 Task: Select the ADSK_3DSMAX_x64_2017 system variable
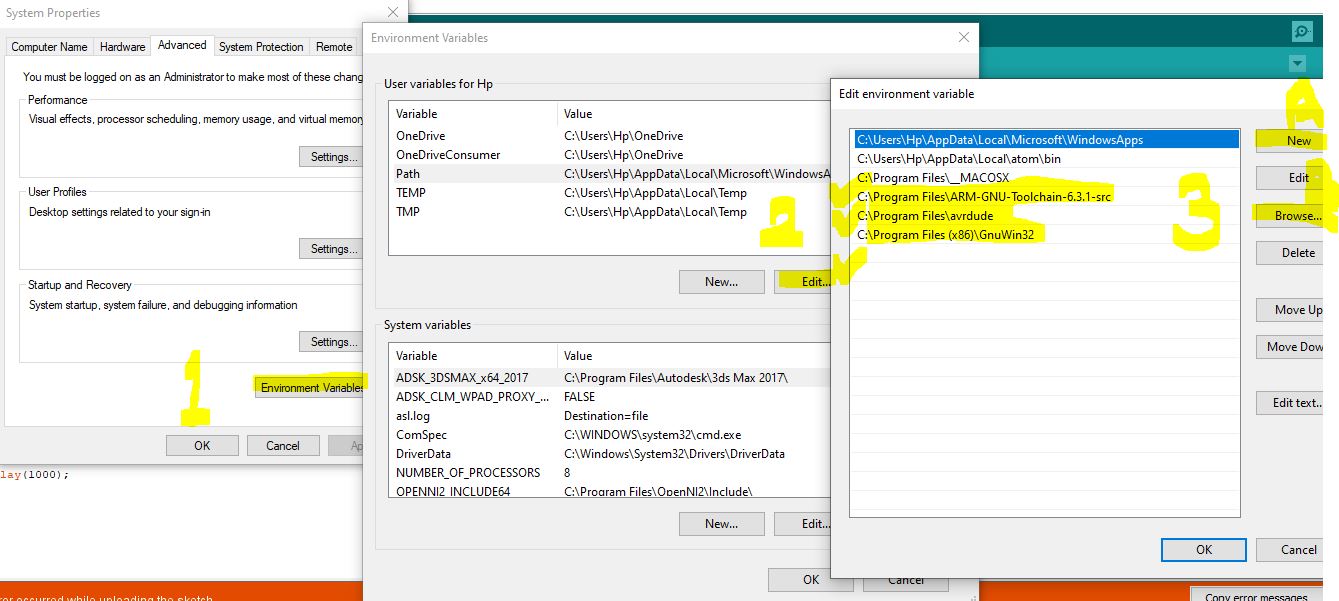[x=610, y=378]
